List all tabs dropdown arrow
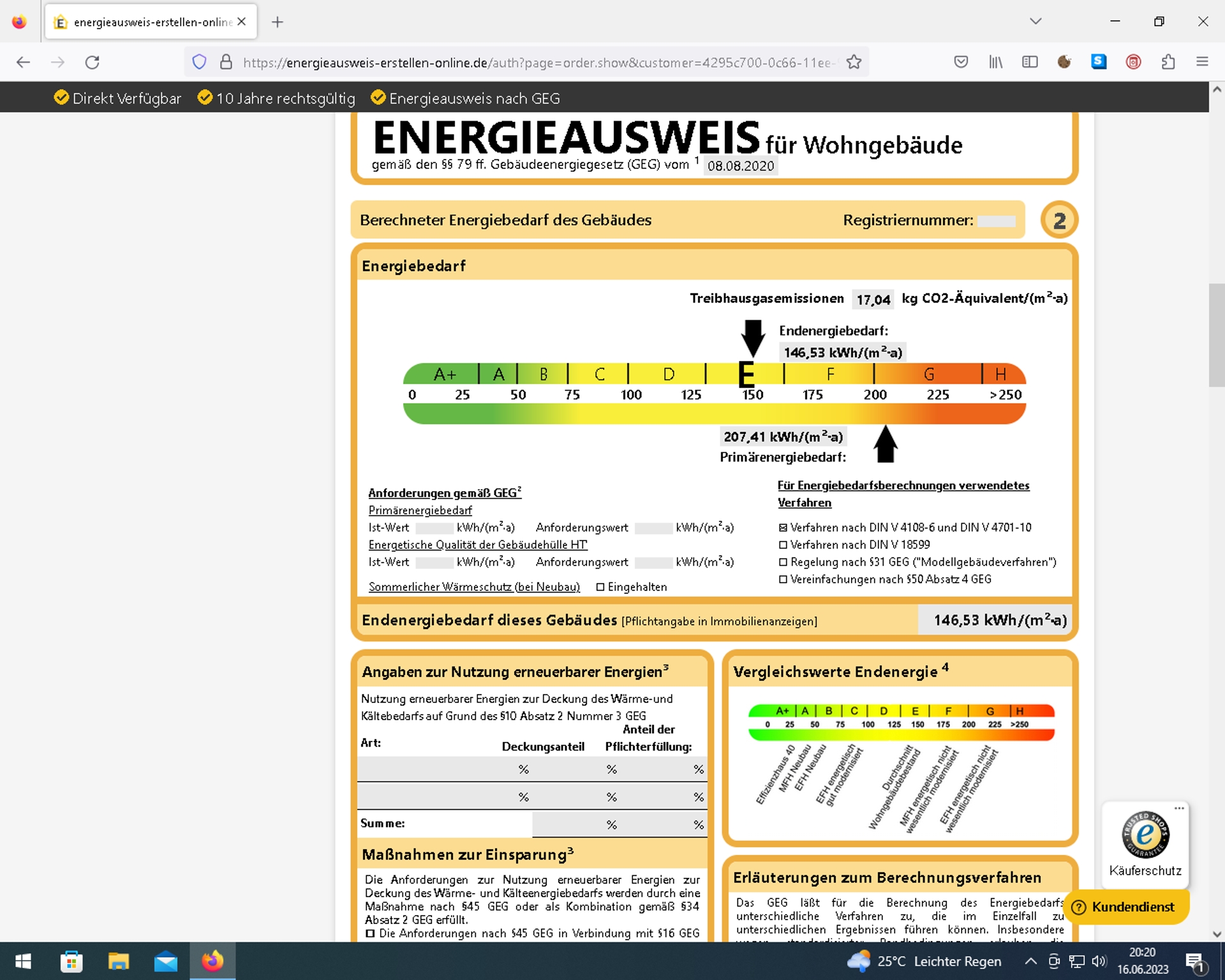The image size is (1225, 980). click(x=1036, y=21)
